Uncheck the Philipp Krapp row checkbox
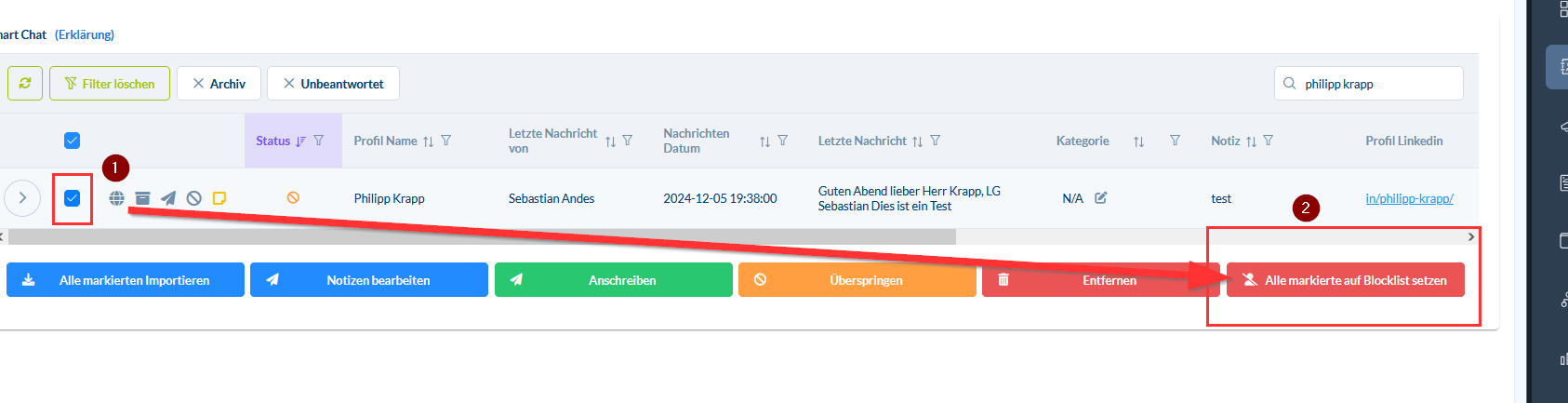1568x403 pixels. coord(72,198)
